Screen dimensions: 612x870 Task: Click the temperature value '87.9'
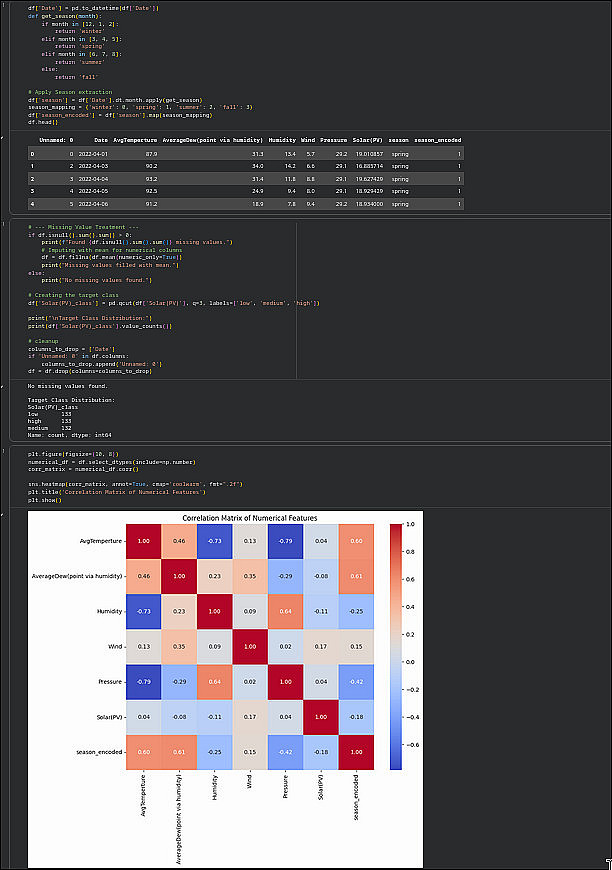(151, 154)
